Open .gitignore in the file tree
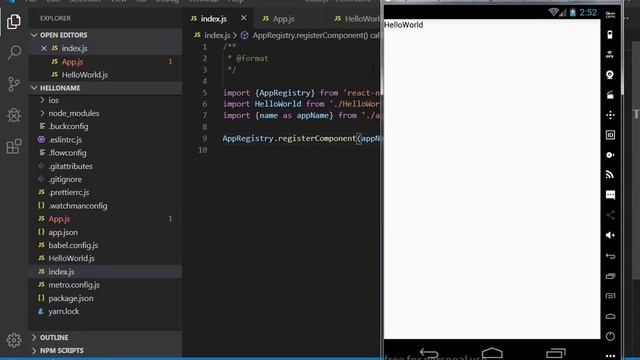 click(106, 179)
